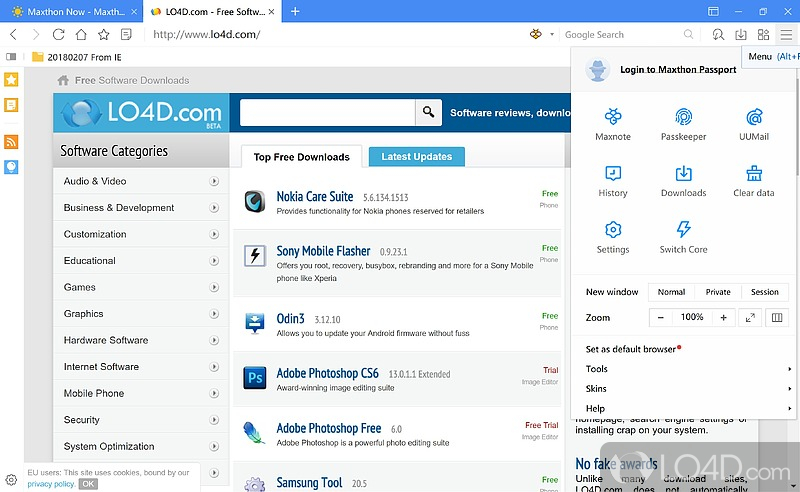This screenshot has height=492, width=800.
Task: Expand the Skins submenu
Action: click(x=688, y=388)
